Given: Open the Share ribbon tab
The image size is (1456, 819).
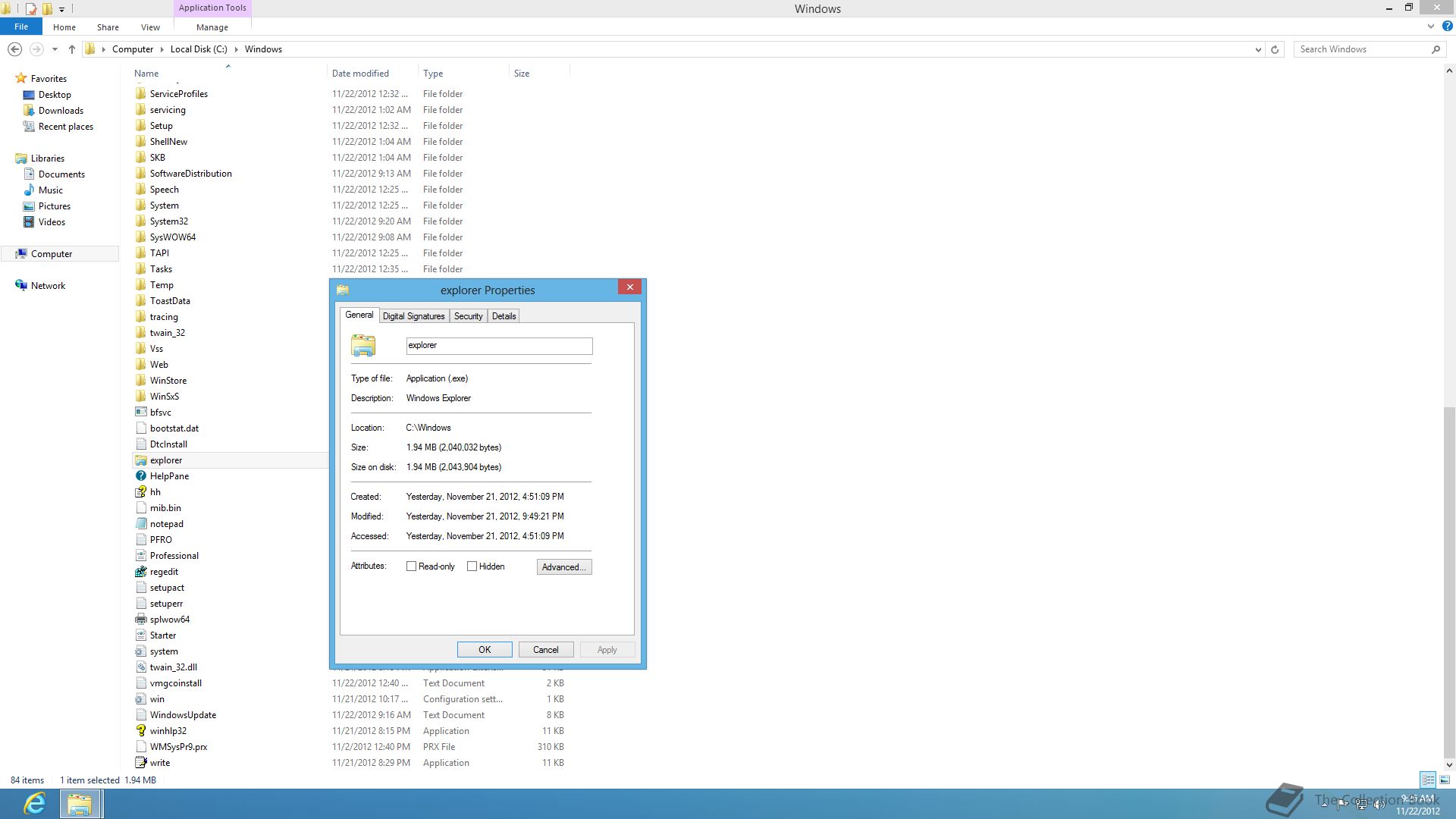Looking at the screenshot, I should click(108, 27).
